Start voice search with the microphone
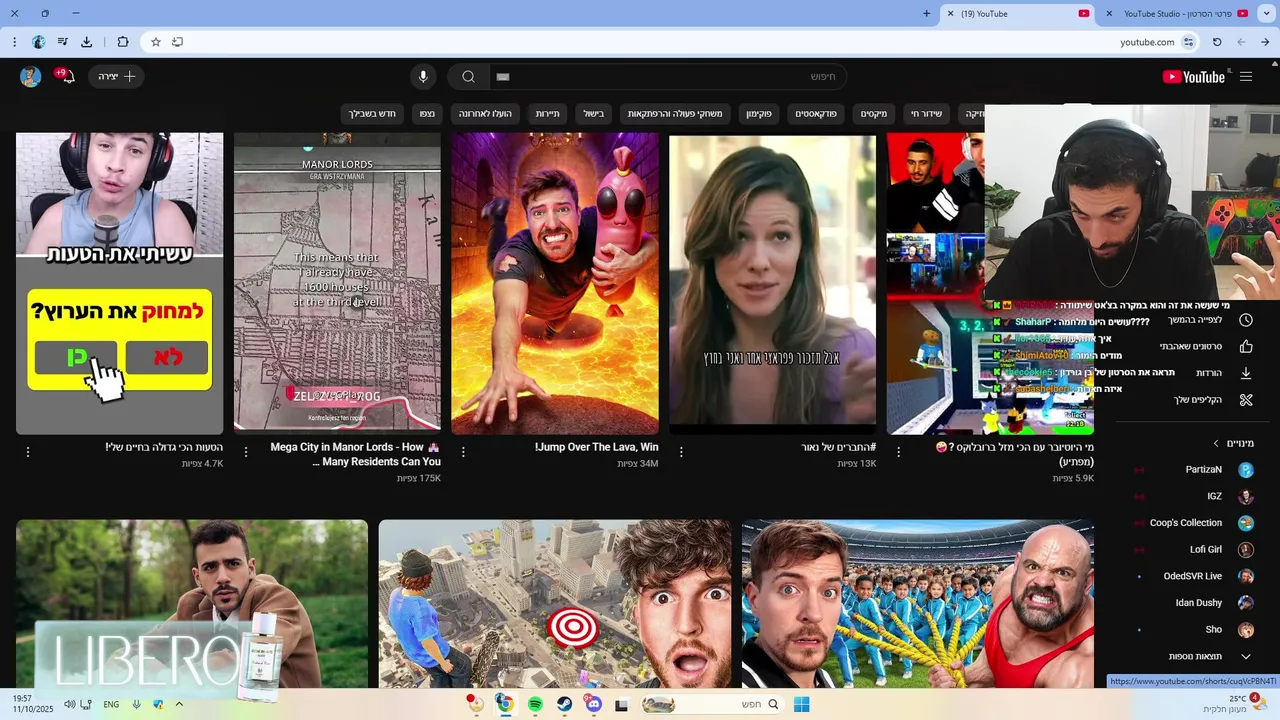 tap(423, 77)
